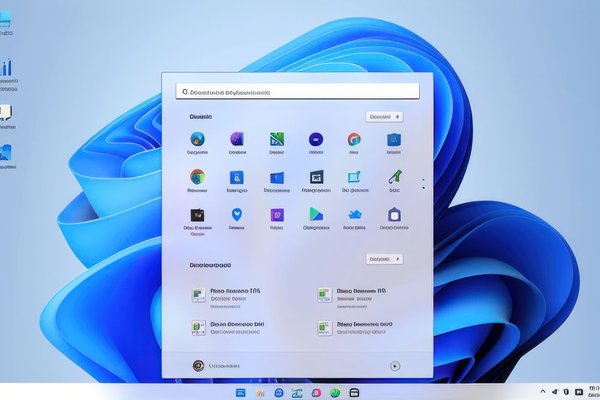This screenshot has height=400, width=600.
Task: Open the purple rounded app icon in pinned apps
Action: [237, 139]
